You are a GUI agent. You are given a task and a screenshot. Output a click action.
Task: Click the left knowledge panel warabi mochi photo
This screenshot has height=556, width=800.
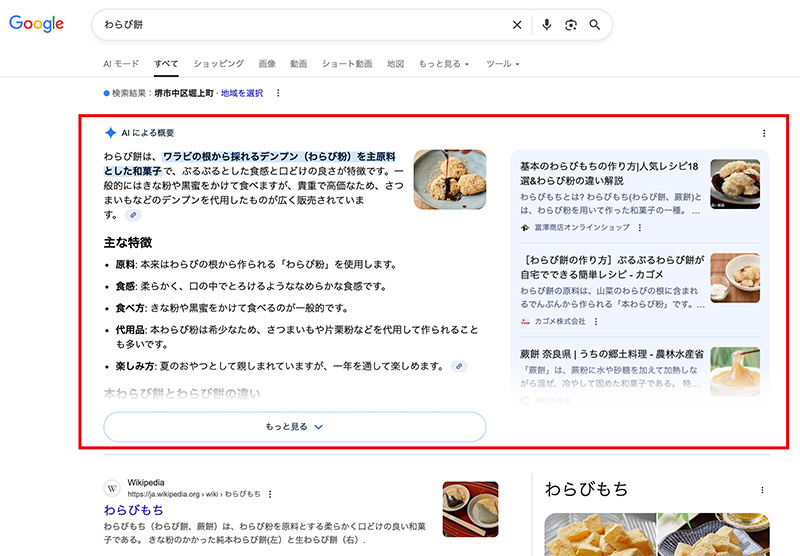600,534
